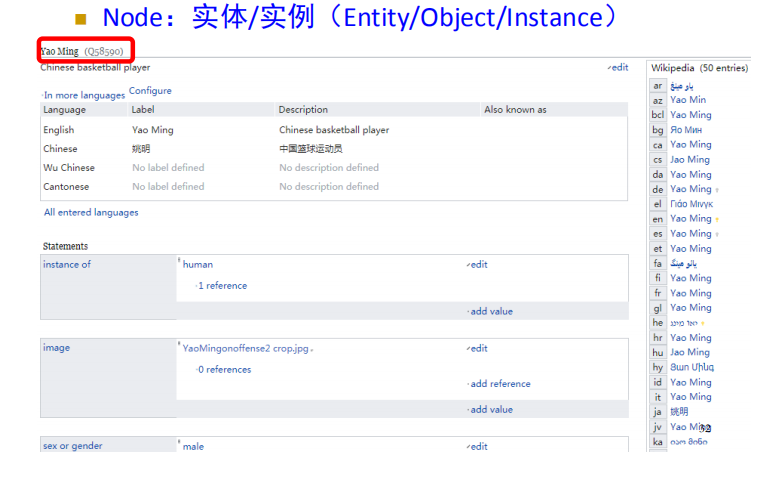The height and width of the screenshot is (479, 765).
Task: Open the it Wikipedia link Yao Ming
Action: 691,397
